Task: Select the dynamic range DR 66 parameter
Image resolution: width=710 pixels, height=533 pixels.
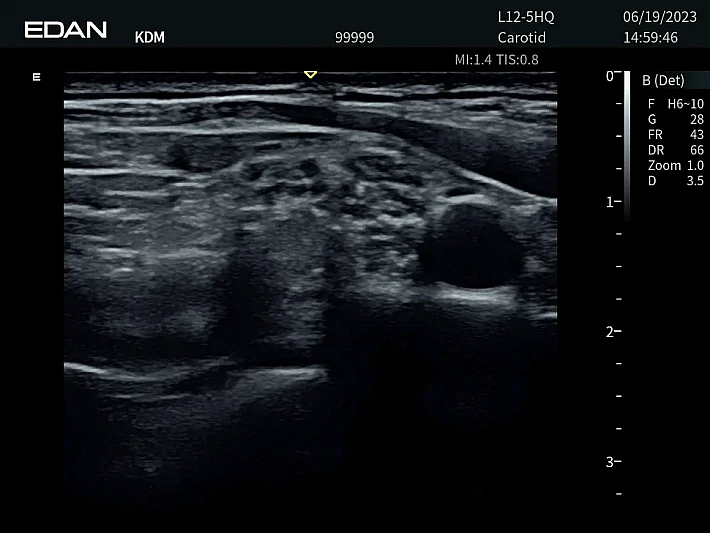Action: click(675, 150)
